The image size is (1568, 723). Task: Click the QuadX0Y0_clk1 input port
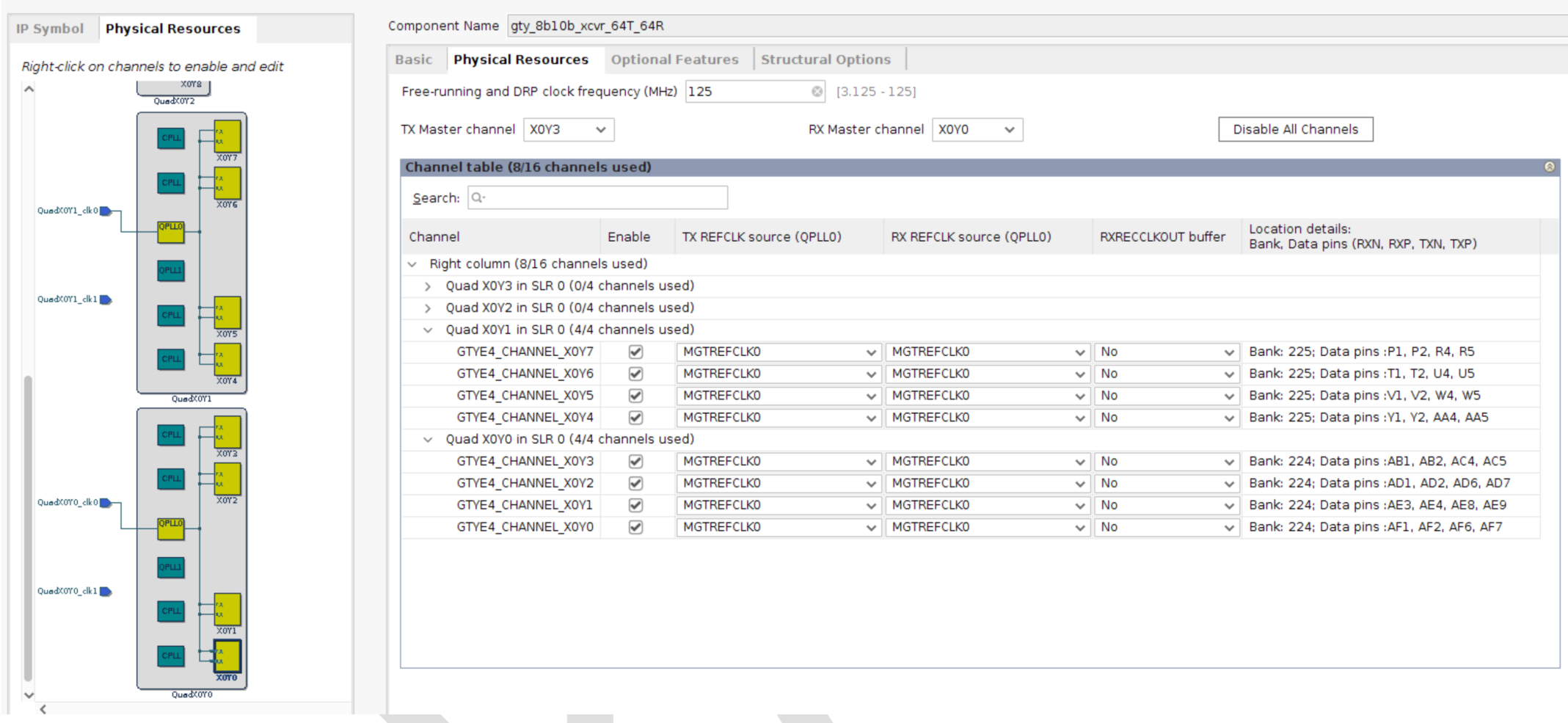(106, 592)
